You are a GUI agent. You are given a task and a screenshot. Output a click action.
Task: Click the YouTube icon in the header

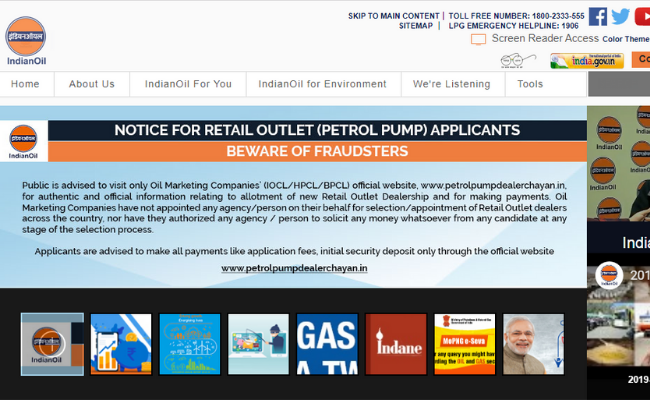click(642, 16)
